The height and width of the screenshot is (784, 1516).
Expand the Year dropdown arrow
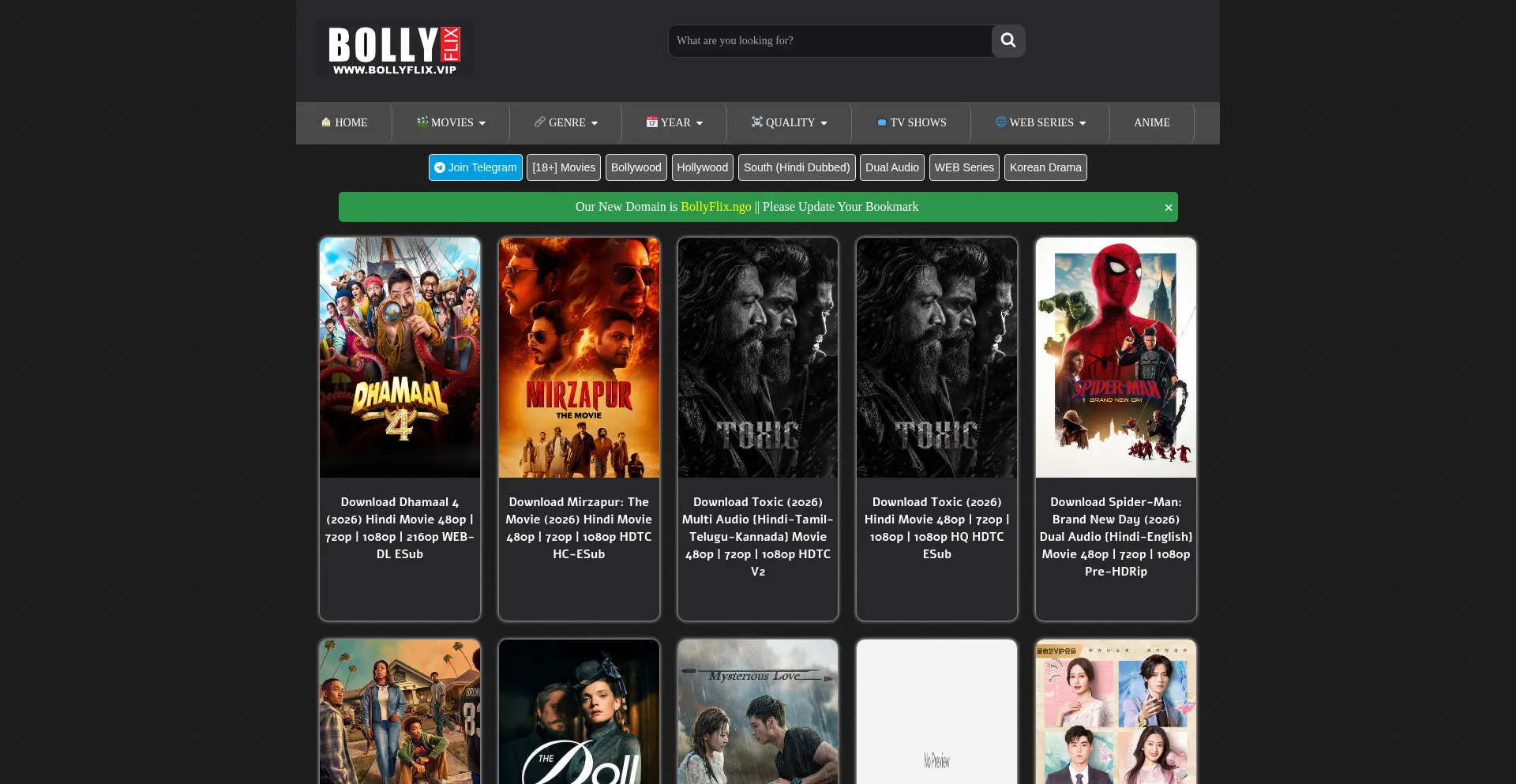pyautogui.click(x=700, y=123)
